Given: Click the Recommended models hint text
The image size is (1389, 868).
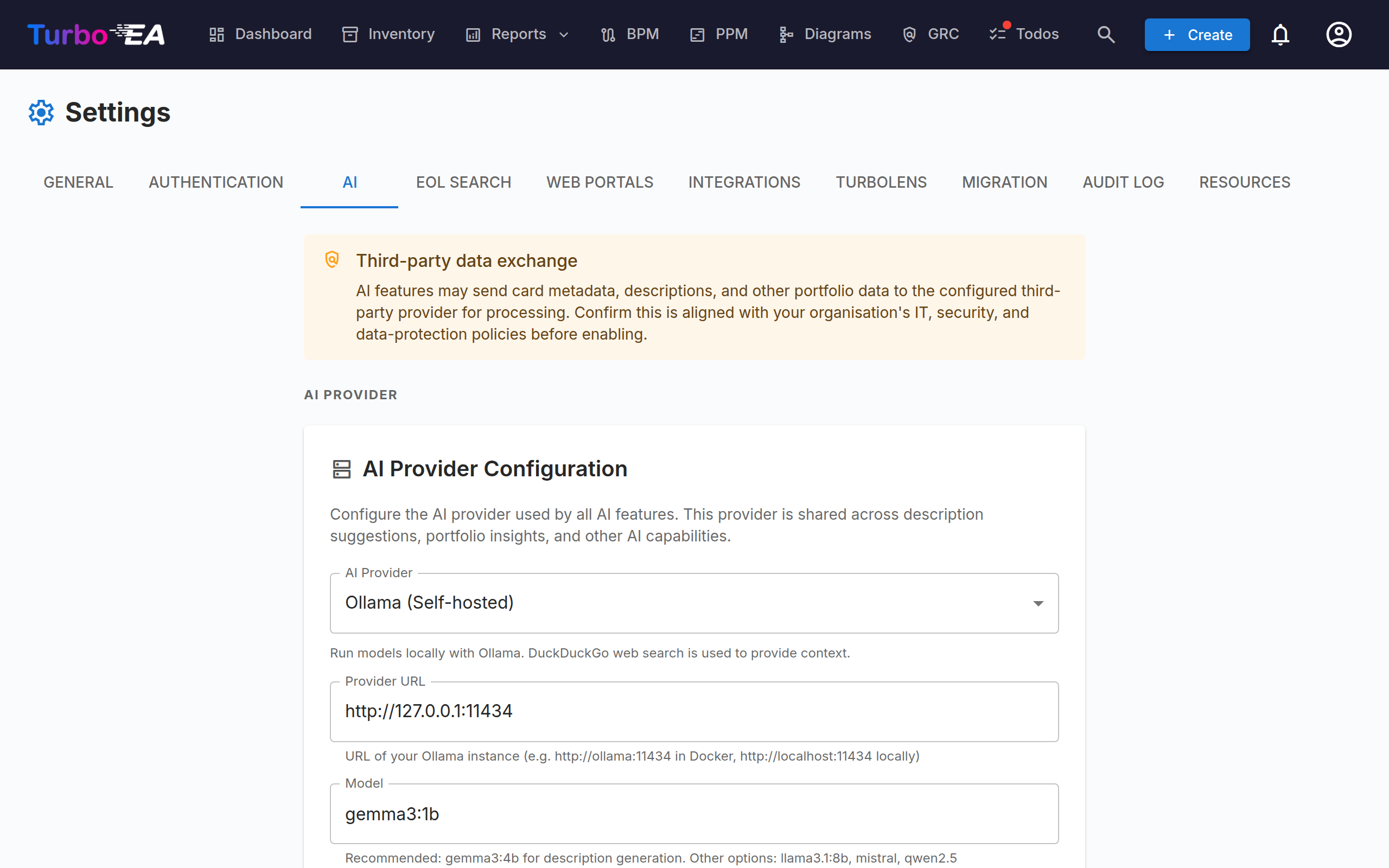Looking at the screenshot, I should pyautogui.click(x=651, y=858).
